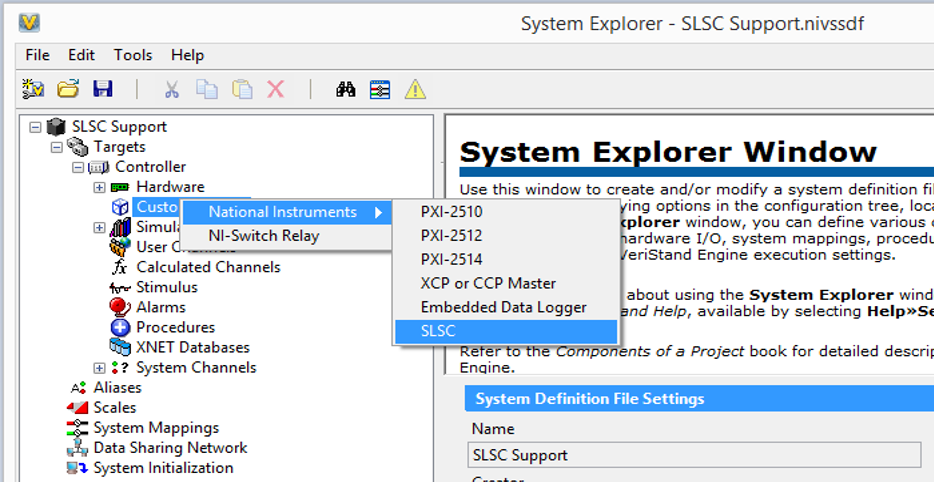This screenshot has height=482, width=934.
Task: Click the binoculars Find toolbar icon
Action: click(346, 89)
